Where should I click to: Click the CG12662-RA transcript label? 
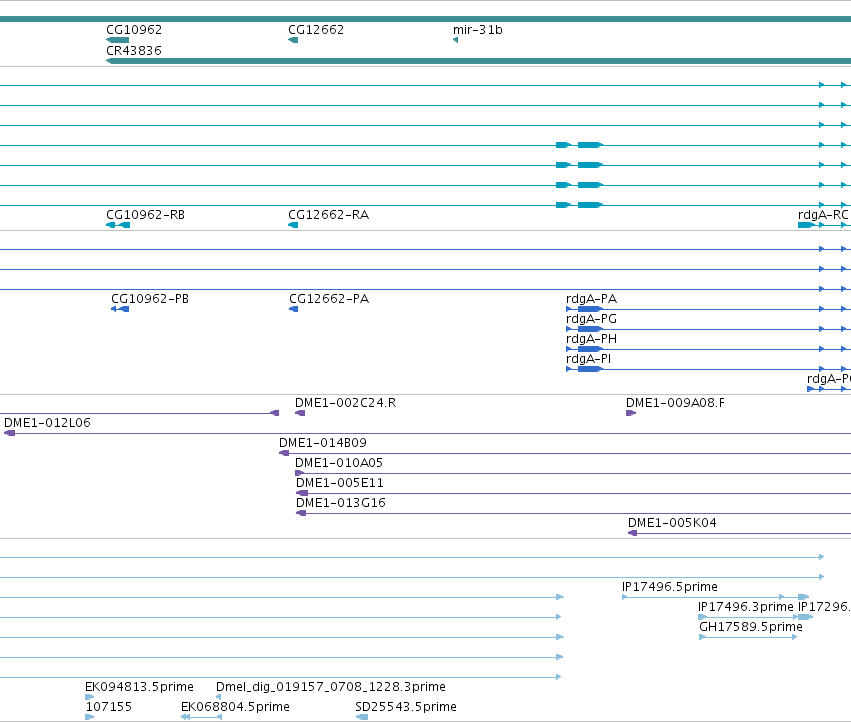328,215
